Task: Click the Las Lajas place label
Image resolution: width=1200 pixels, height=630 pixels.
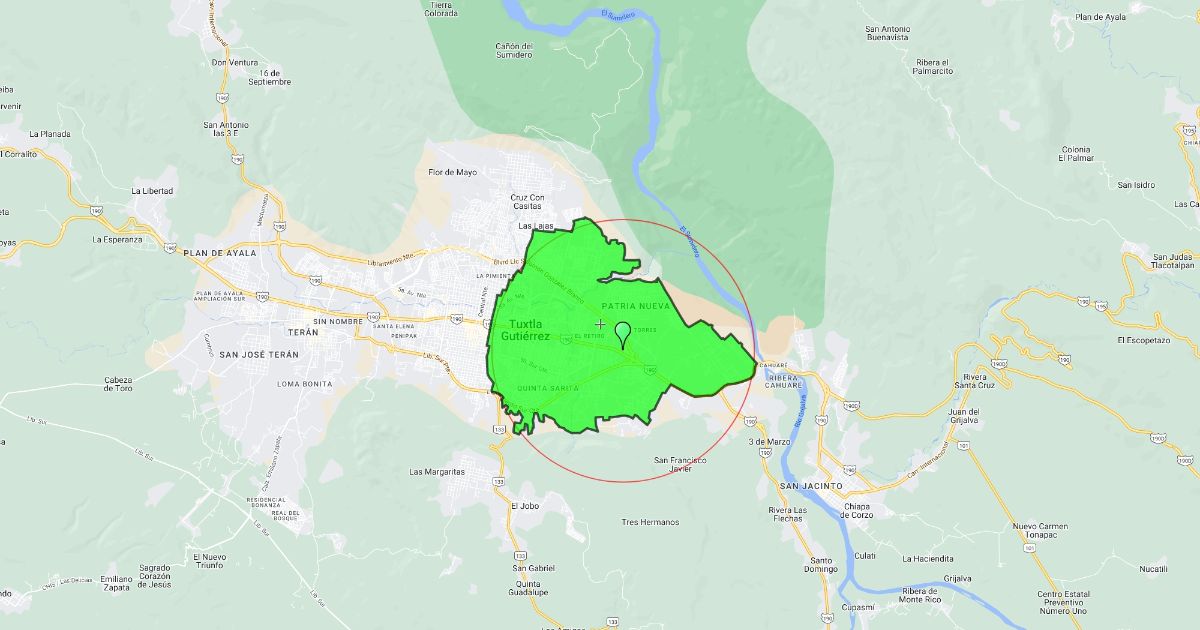Action: coord(536,226)
